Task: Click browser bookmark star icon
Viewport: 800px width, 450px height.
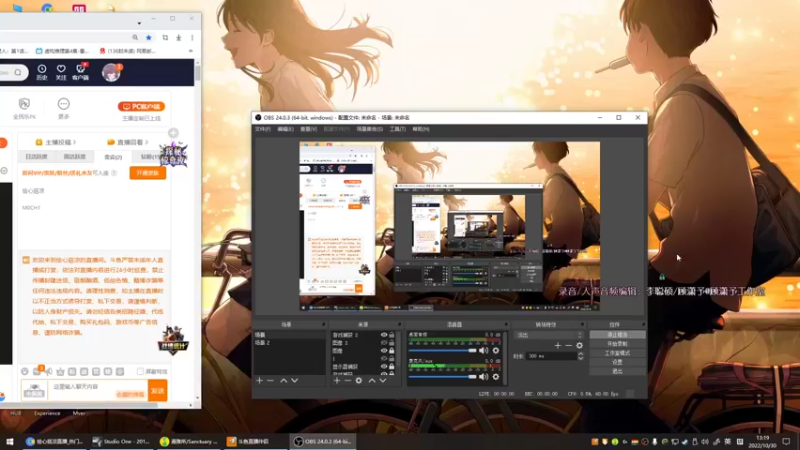Action: pyautogui.click(x=148, y=38)
